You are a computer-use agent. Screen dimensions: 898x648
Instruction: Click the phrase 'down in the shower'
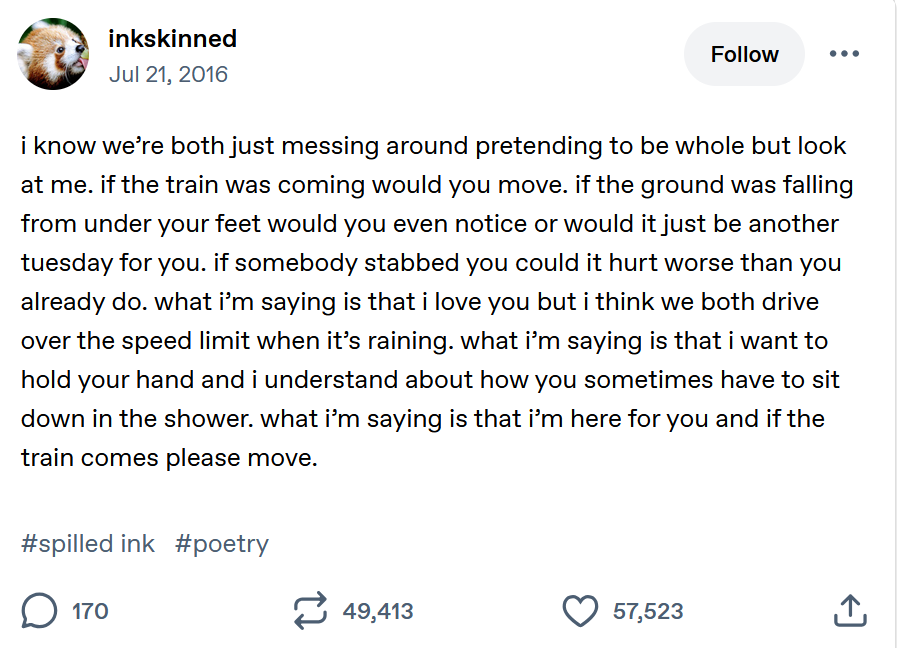tap(136, 419)
